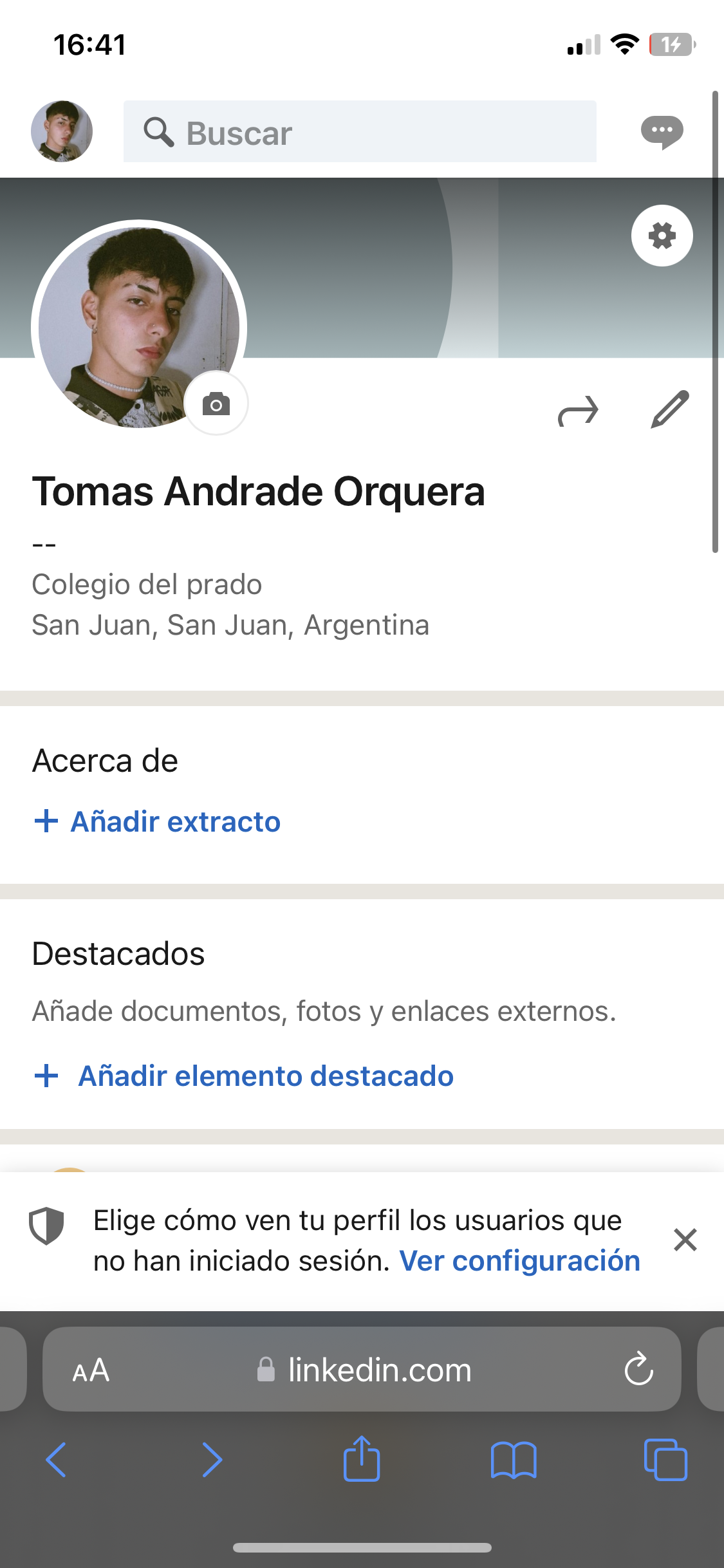Open the messaging chat bubble icon
The height and width of the screenshot is (1568, 724).
point(662,132)
